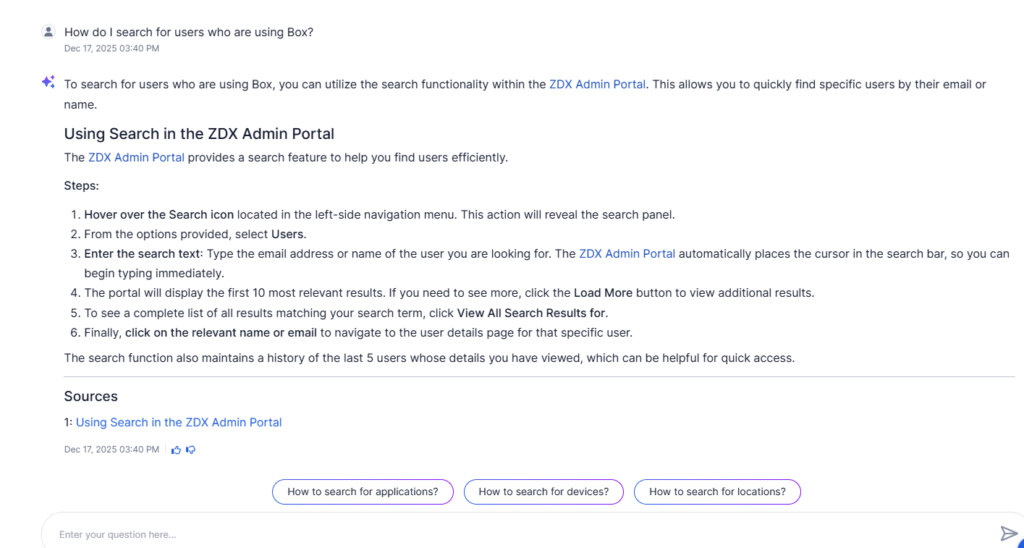Open the source link under Sources

[x=179, y=422]
